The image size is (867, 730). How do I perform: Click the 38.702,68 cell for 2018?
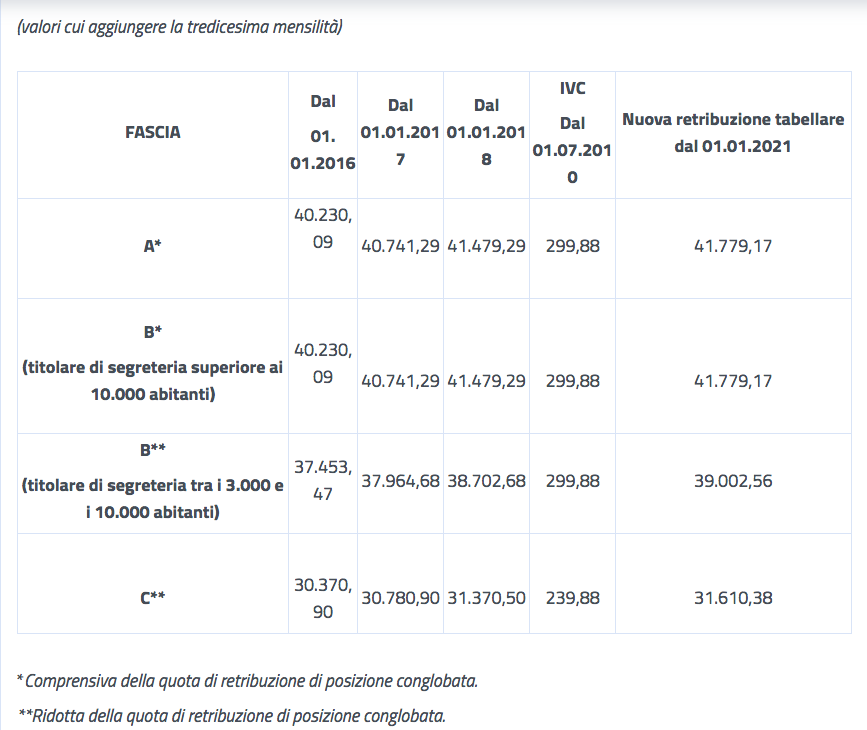486,481
